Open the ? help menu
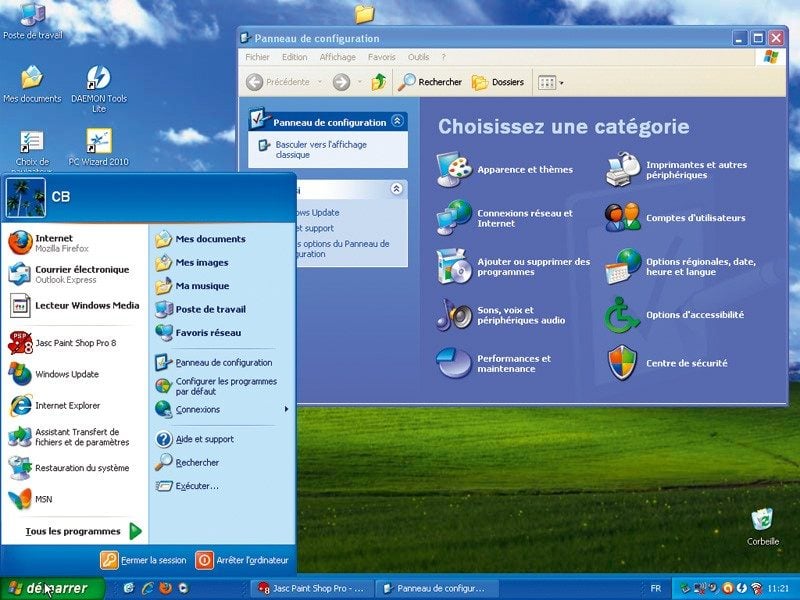The width and height of the screenshot is (800, 600). tap(443, 57)
